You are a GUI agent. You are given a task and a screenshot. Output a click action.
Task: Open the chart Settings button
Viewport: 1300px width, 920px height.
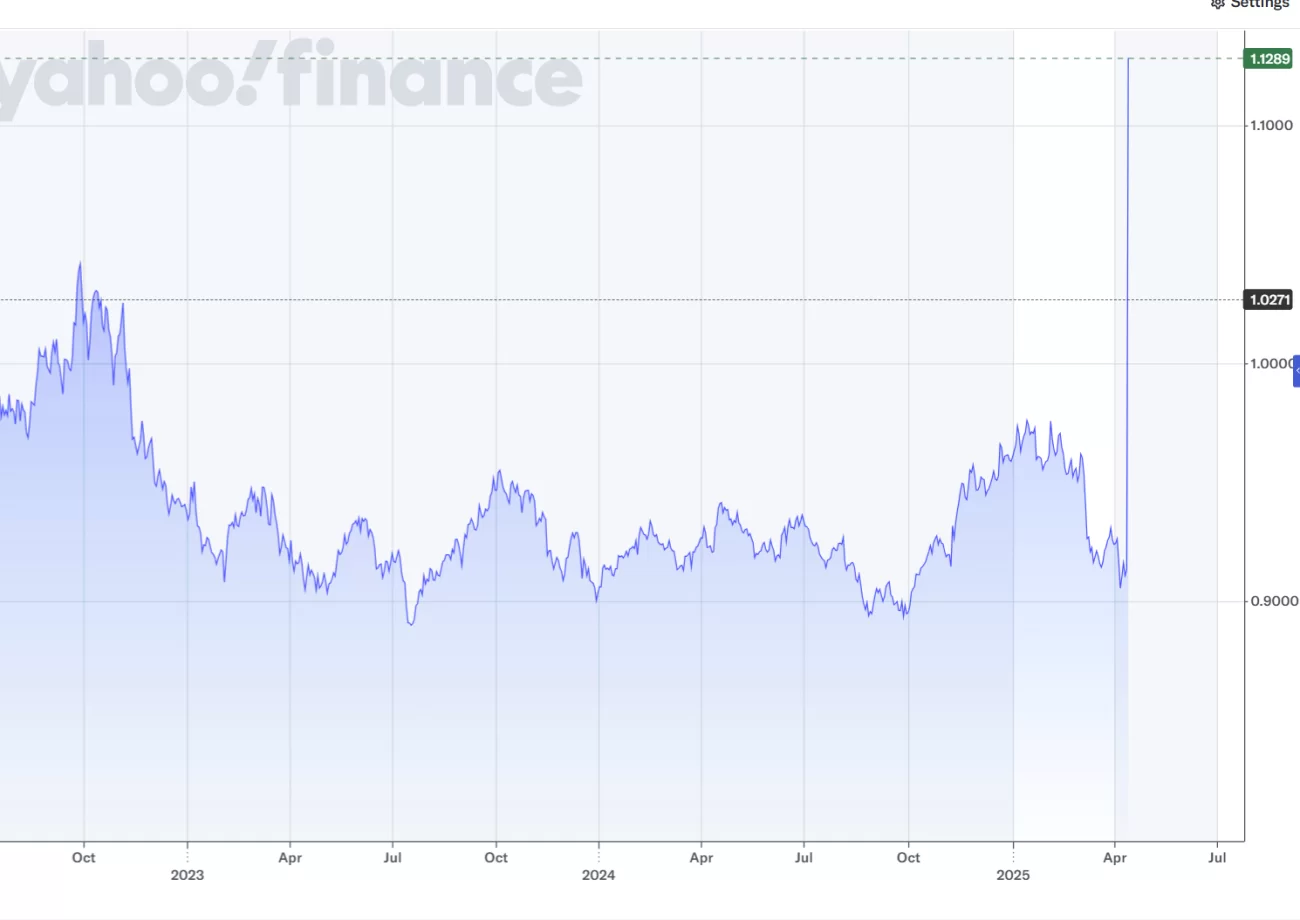pos(1250,4)
